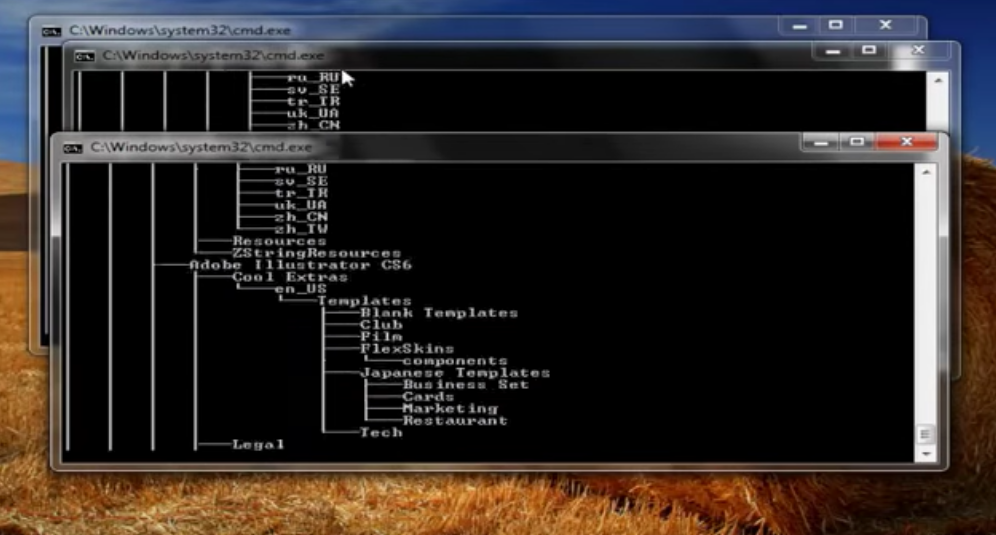The width and height of the screenshot is (996, 535).
Task: Click the ru_RU line in the front cmd window
Action: (x=300, y=169)
